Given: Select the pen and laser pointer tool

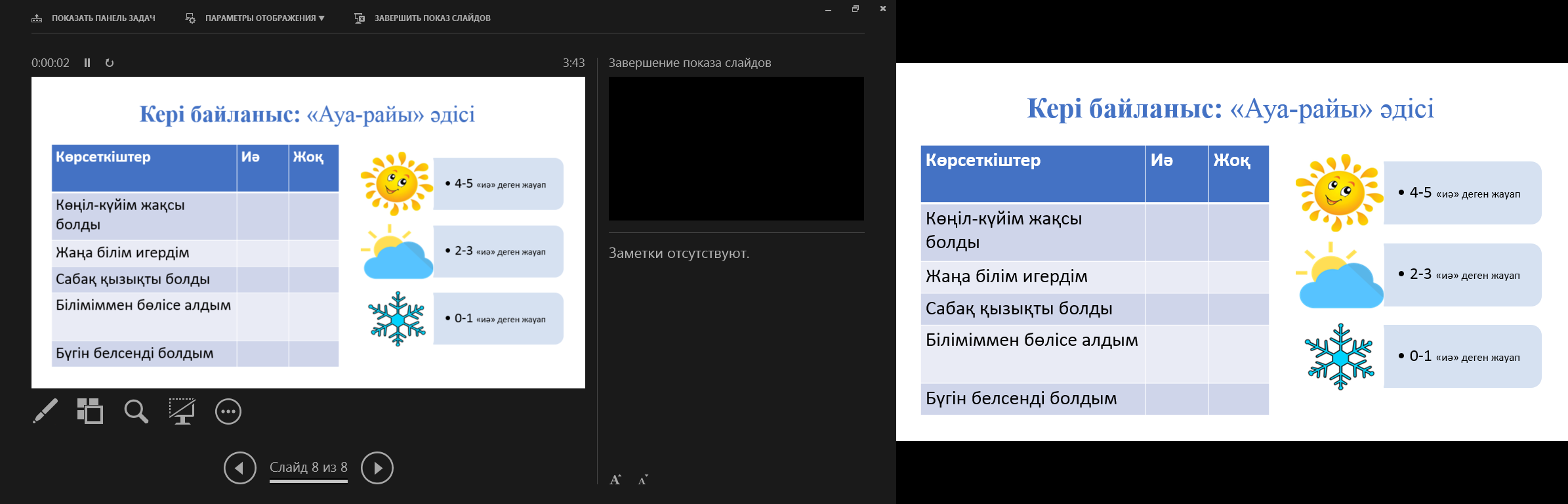Looking at the screenshot, I should tap(45, 411).
